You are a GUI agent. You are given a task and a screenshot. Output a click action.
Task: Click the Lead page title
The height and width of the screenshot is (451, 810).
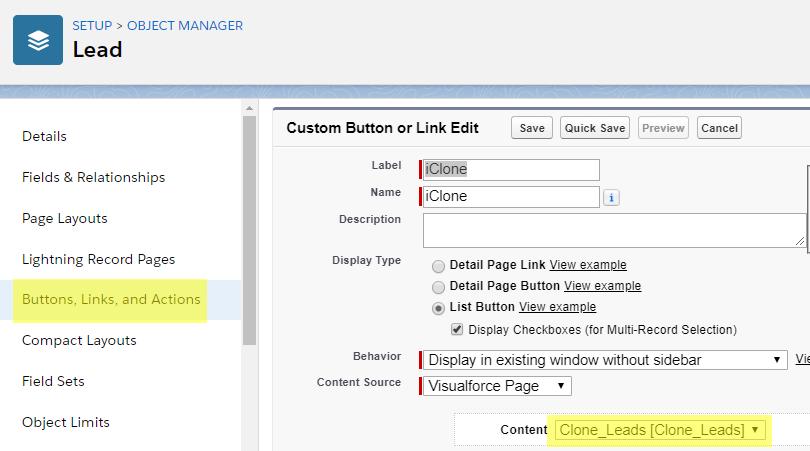click(97, 50)
